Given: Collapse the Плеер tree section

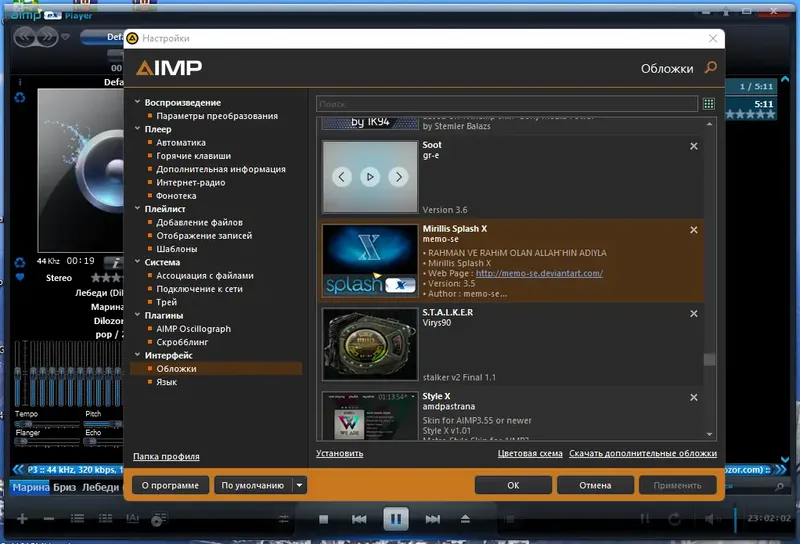Looking at the screenshot, I should pyautogui.click(x=137, y=129).
